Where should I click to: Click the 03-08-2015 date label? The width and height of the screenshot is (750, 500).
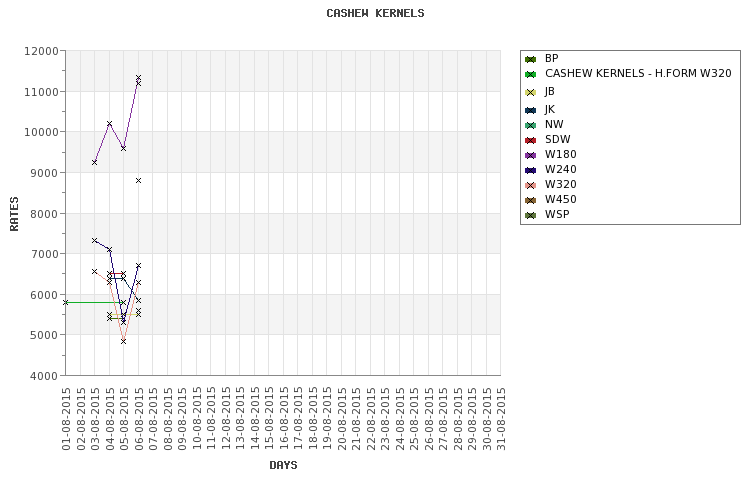coord(95,419)
